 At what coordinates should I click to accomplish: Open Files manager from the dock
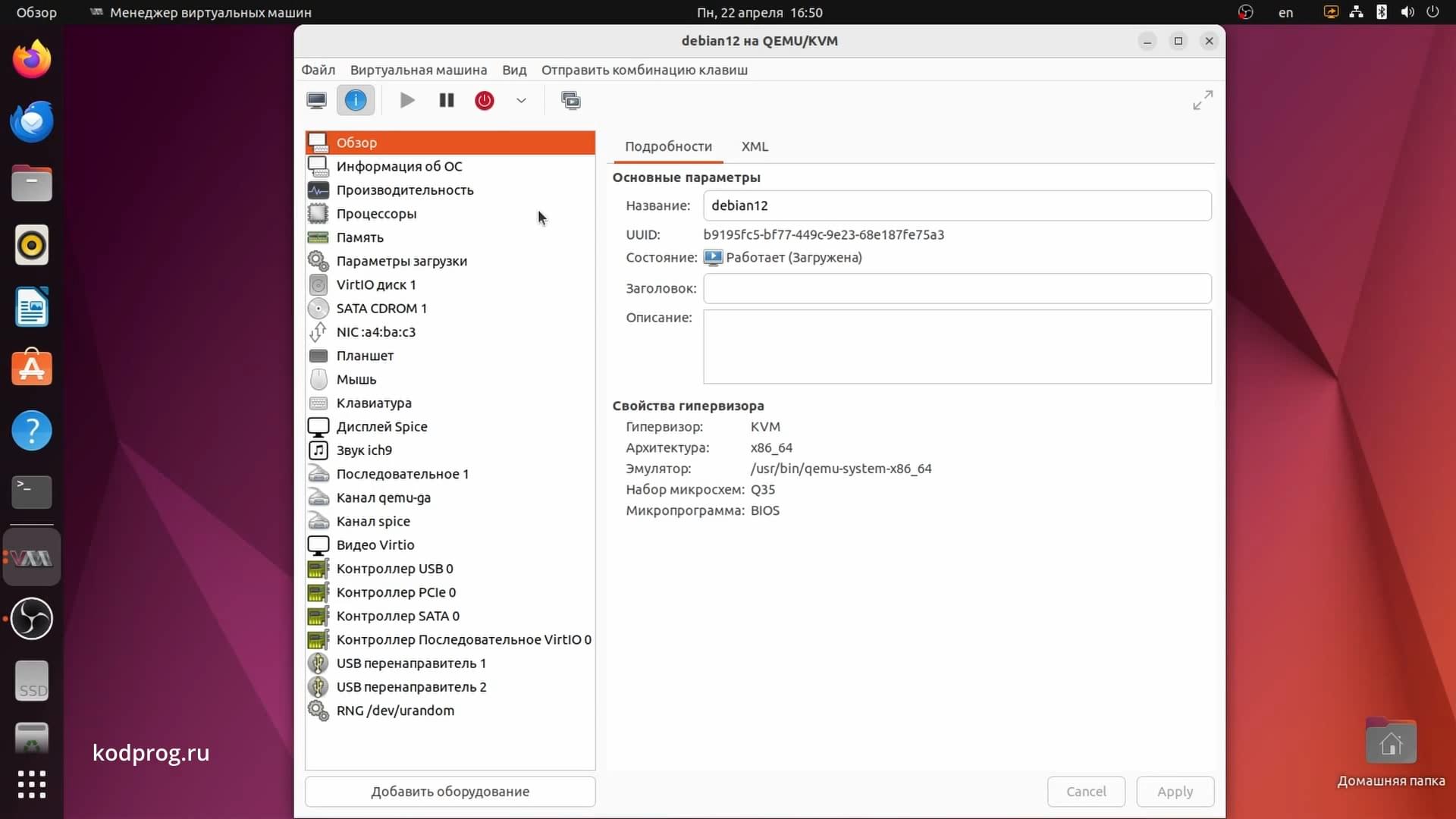(x=32, y=183)
